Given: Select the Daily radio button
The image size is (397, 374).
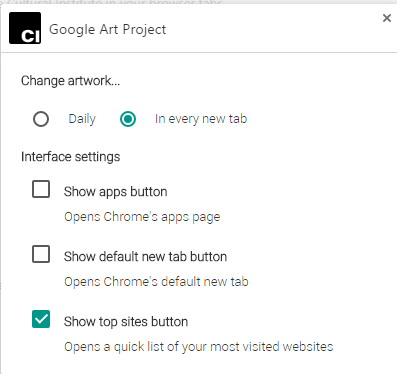Looking at the screenshot, I should pyautogui.click(x=41, y=119).
